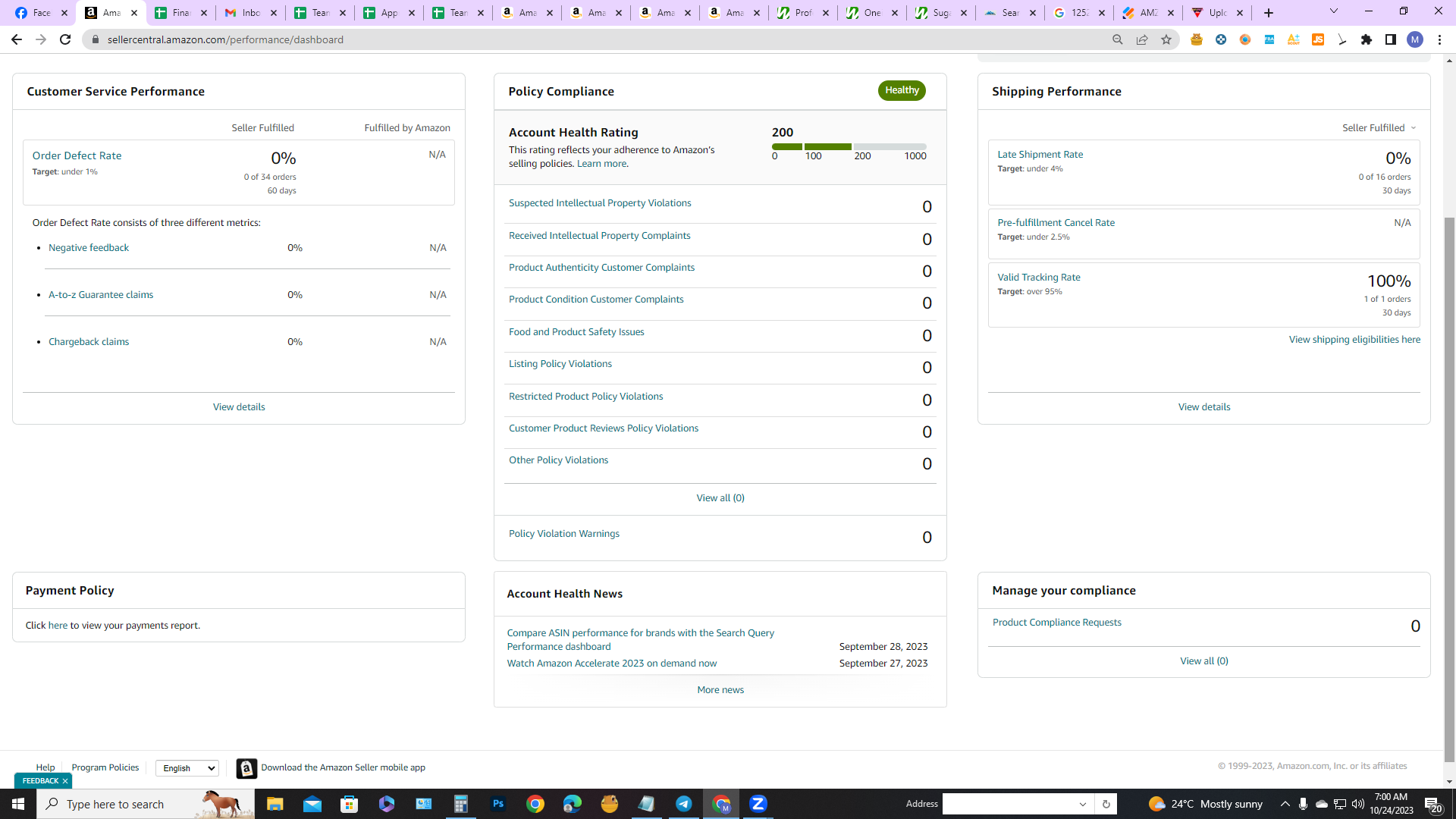The image size is (1456, 819).
Task: Click the Account Health Rating progress bar
Action: [849, 146]
